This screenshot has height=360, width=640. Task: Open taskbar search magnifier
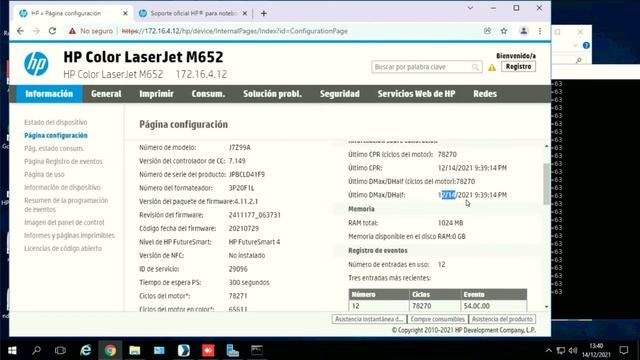click(36, 350)
